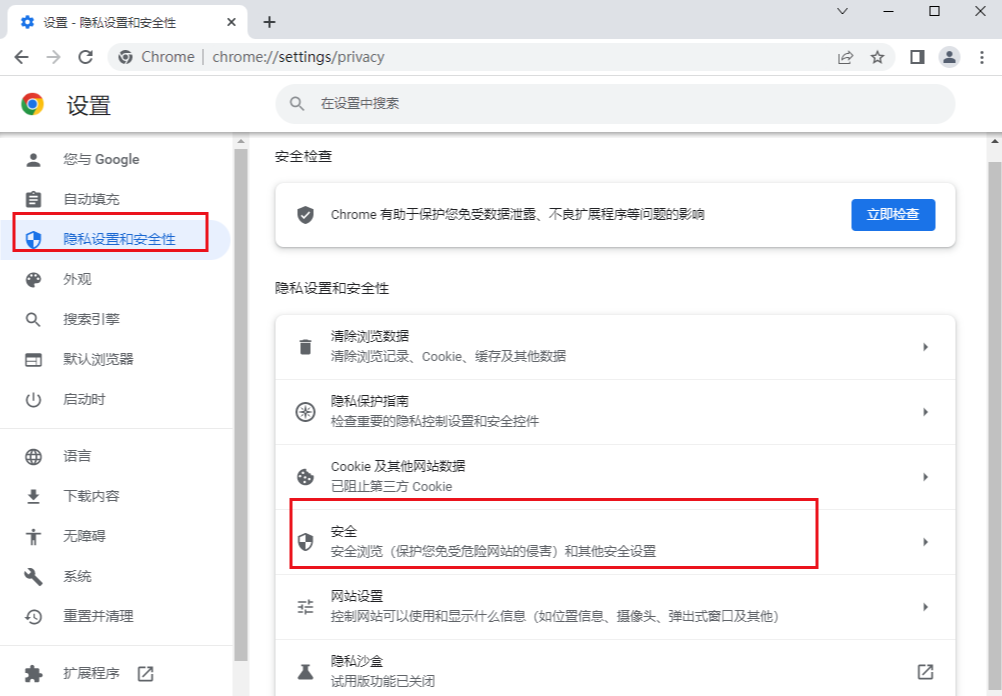Image resolution: width=1002 pixels, height=696 pixels.
Task: Open 网站设置 row
Action: [x=615, y=607]
